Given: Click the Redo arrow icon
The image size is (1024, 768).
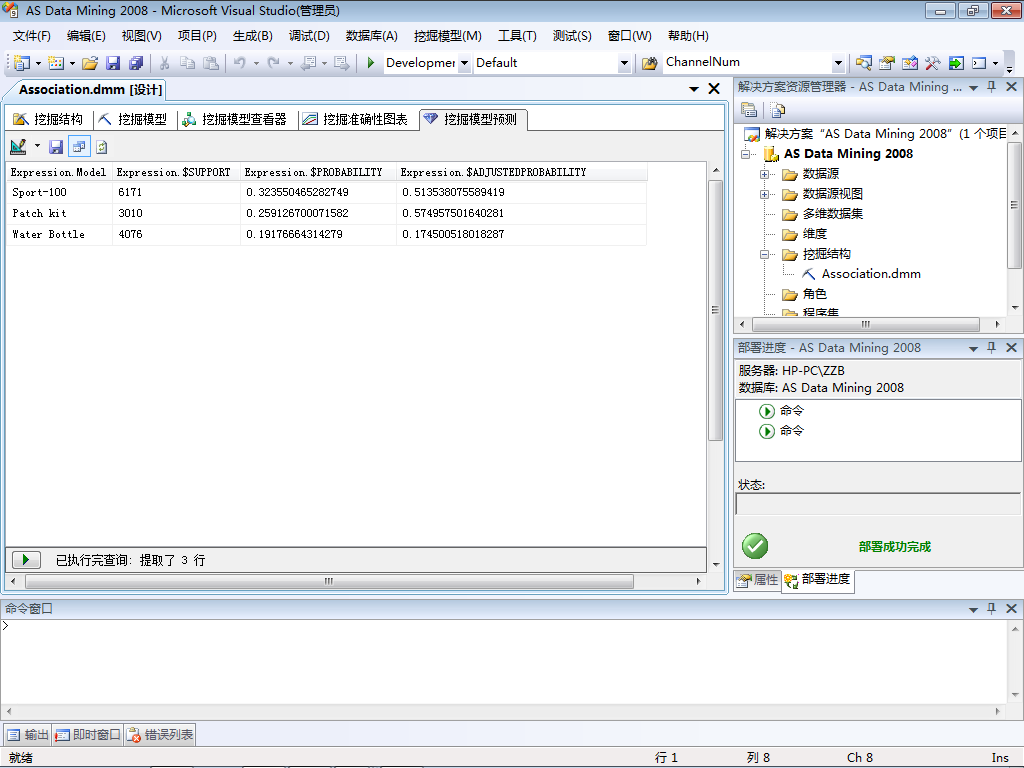Looking at the screenshot, I should coord(274,63).
